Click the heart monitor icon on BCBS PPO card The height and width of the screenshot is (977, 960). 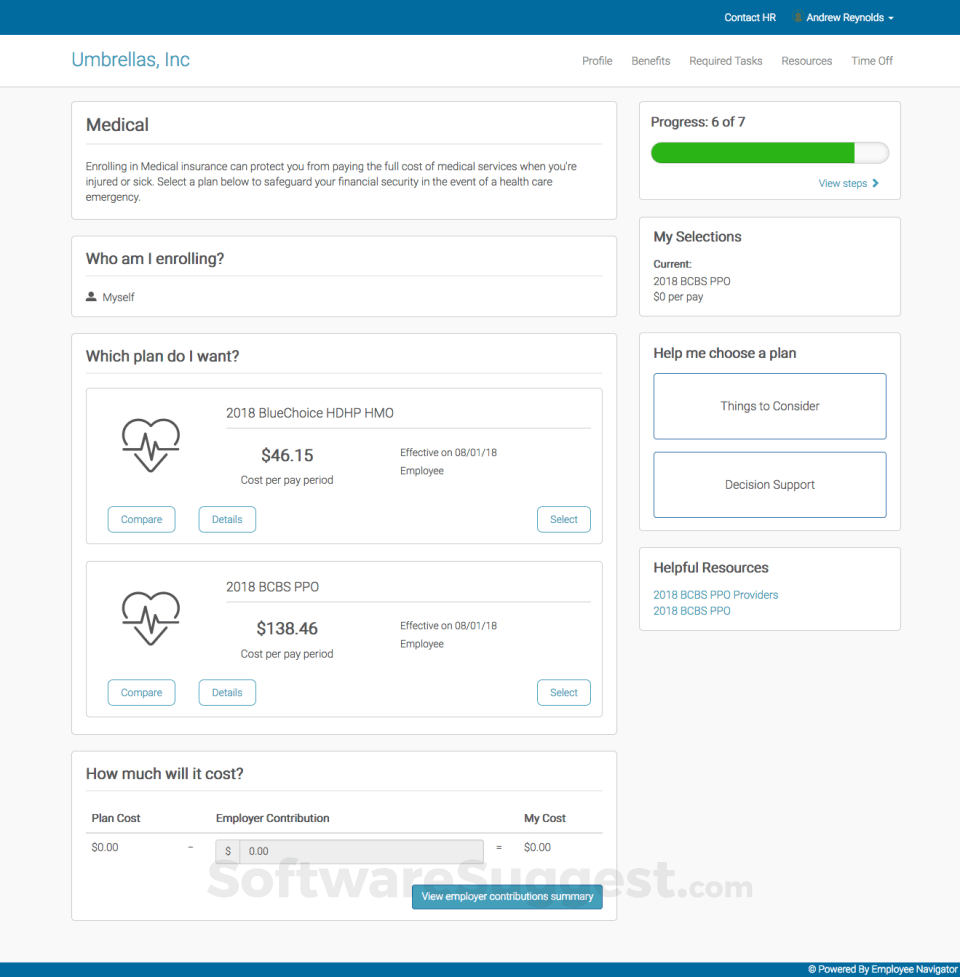tap(150, 617)
